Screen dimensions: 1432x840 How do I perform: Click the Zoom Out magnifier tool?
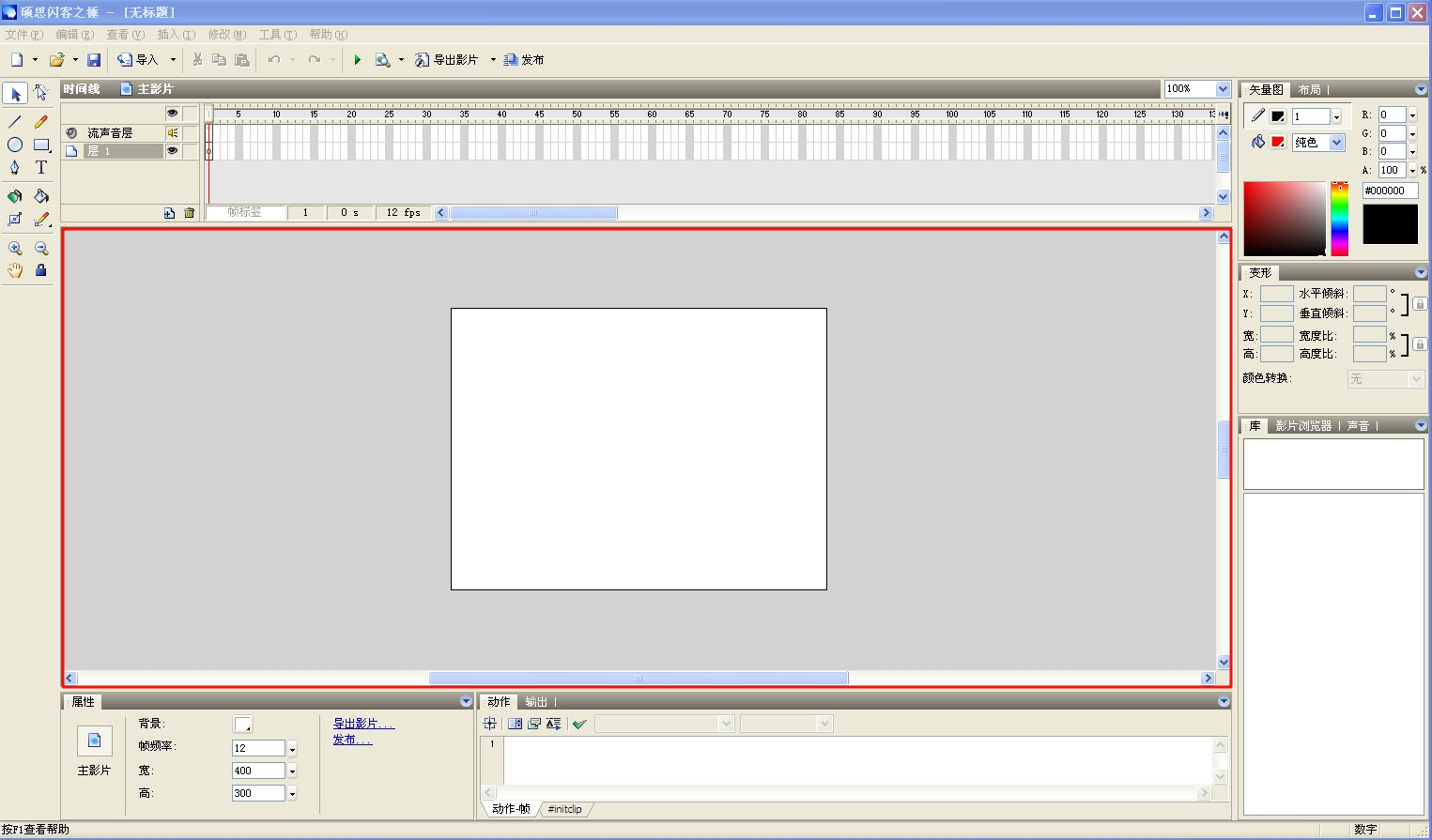41,249
